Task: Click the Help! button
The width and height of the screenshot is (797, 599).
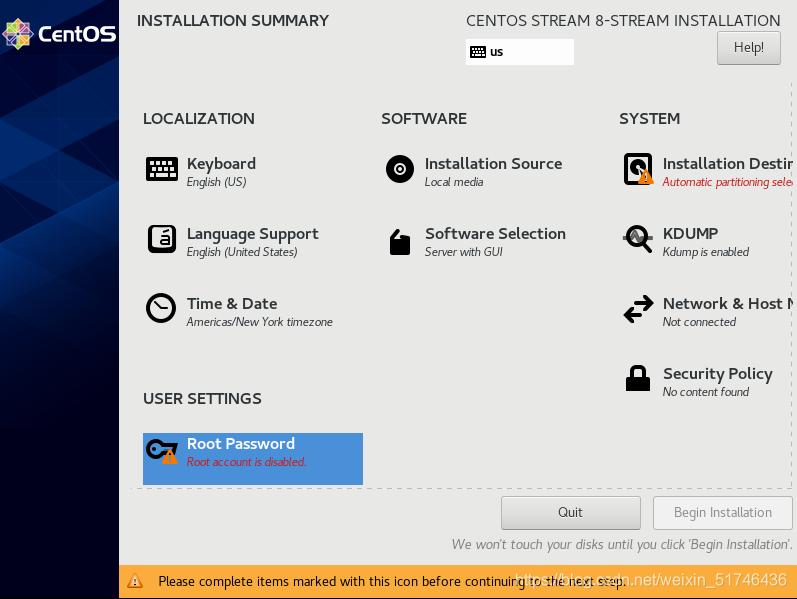Action: point(749,48)
